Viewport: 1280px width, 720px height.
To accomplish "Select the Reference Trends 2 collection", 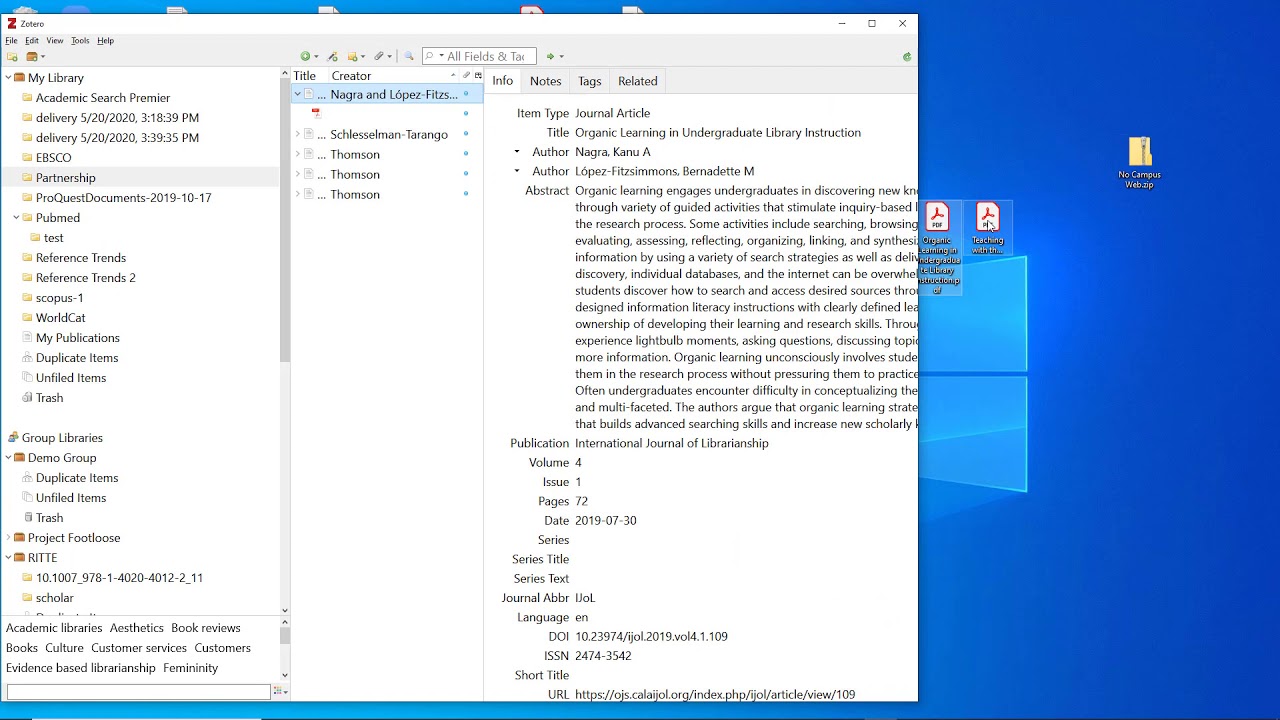I will [86, 278].
